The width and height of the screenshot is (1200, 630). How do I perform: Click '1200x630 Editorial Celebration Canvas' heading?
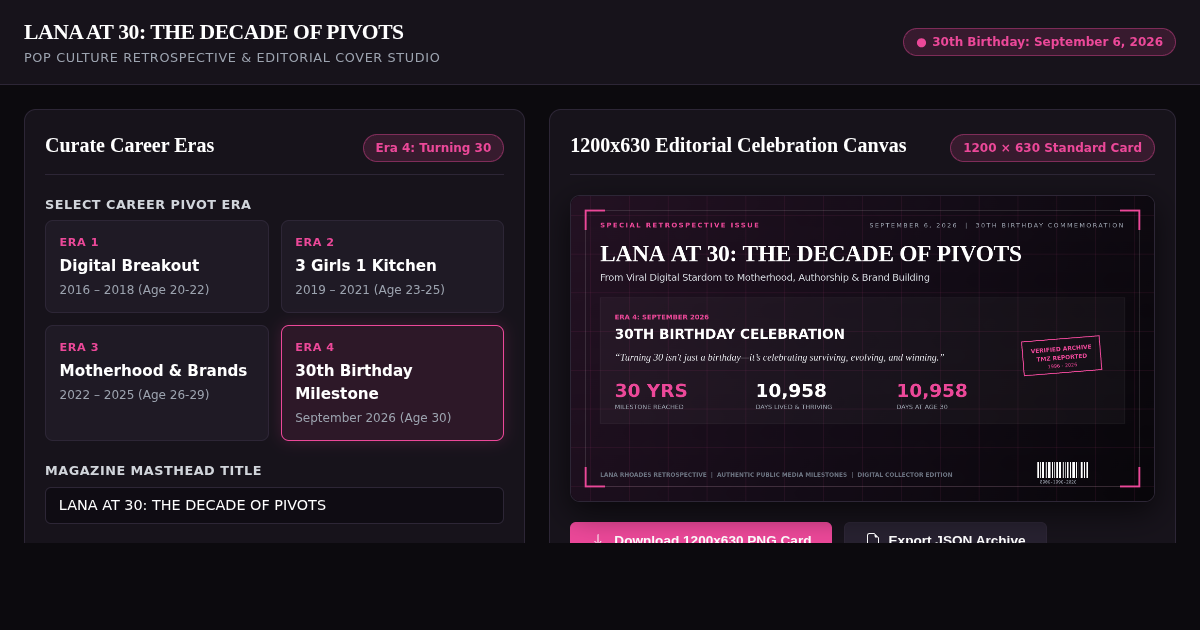click(738, 145)
